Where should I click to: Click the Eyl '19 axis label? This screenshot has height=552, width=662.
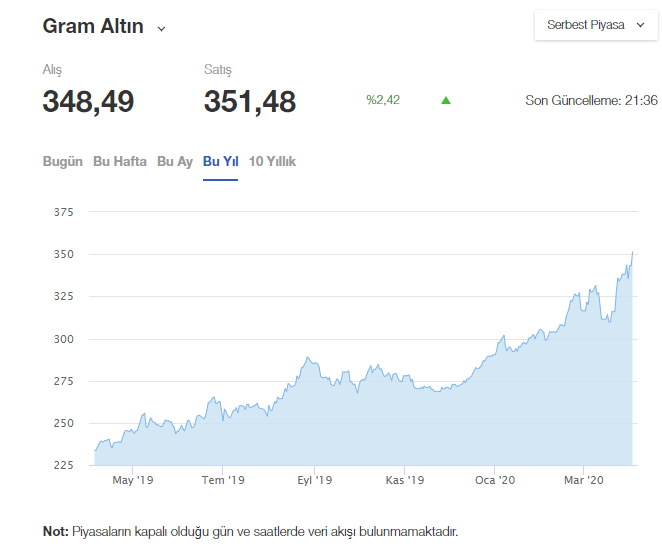(x=314, y=481)
